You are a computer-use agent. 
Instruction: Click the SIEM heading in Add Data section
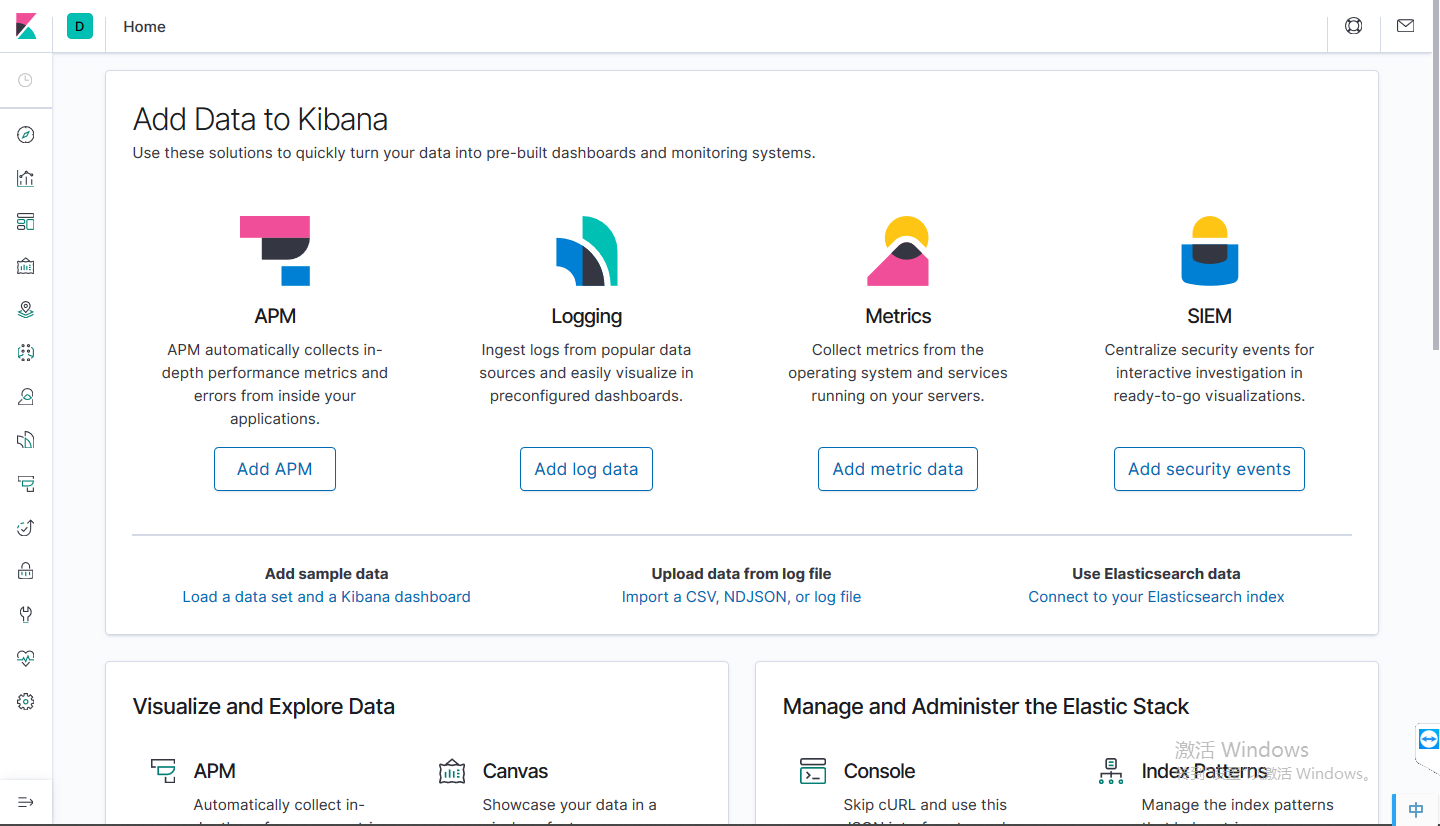click(x=1209, y=316)
